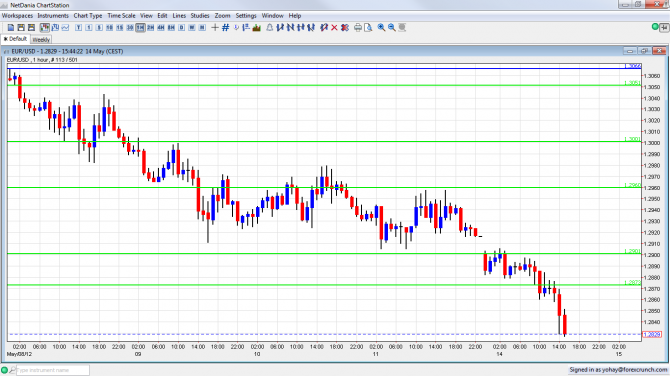Set time scale to 2 hours
670x376 pixels.
[150, 27]
